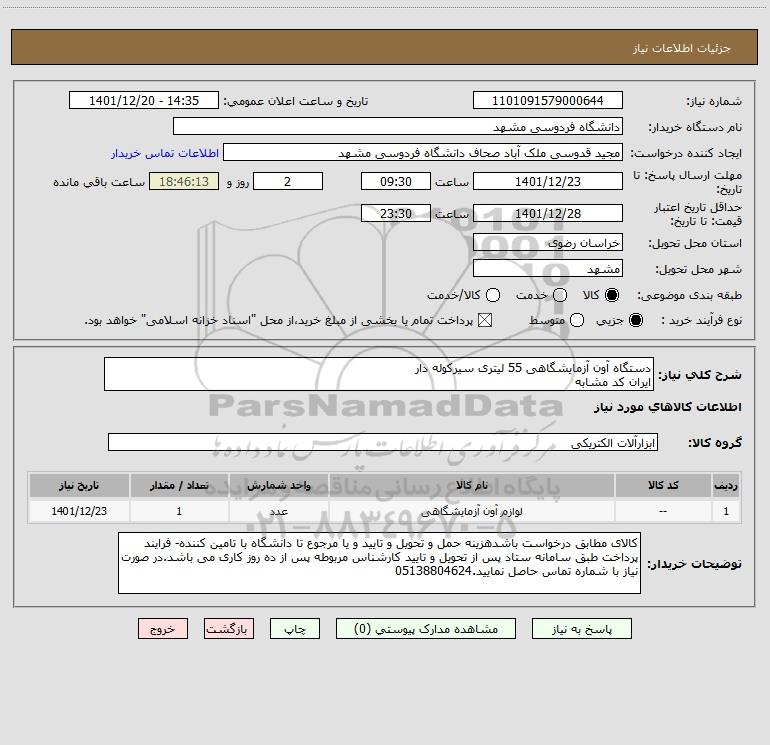This screenshot has height=745, width=770.
Task: Click the remaining days field showing 2
Action: (x=288, y=181)
